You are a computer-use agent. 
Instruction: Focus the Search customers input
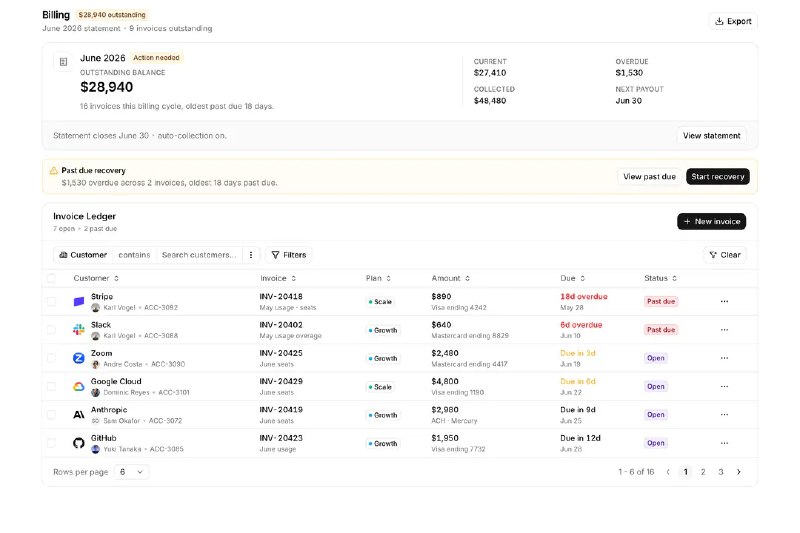[199, 255]
